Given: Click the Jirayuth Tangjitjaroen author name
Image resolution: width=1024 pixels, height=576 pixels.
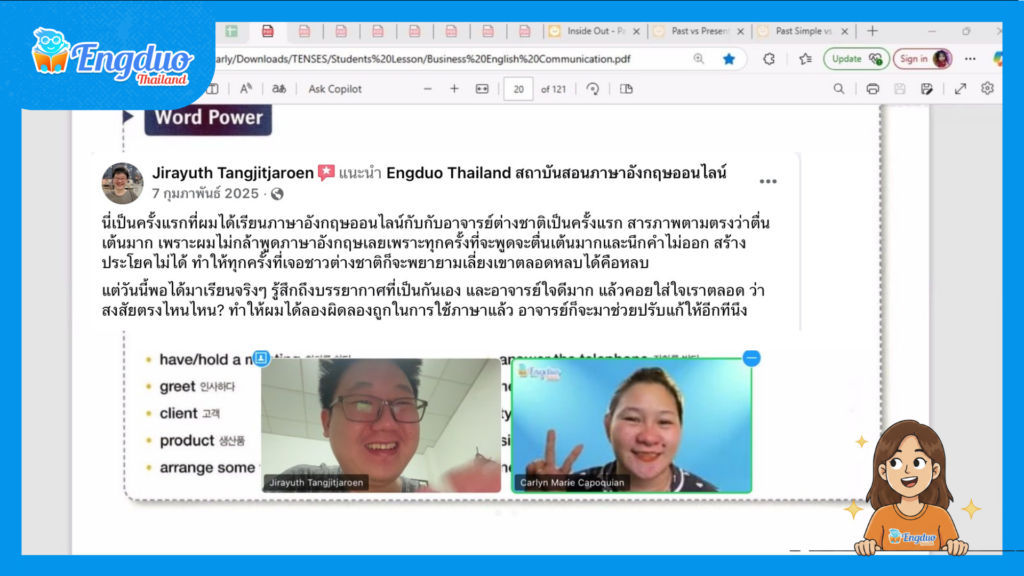Looking at the screenshot, I should coord(233,172).
